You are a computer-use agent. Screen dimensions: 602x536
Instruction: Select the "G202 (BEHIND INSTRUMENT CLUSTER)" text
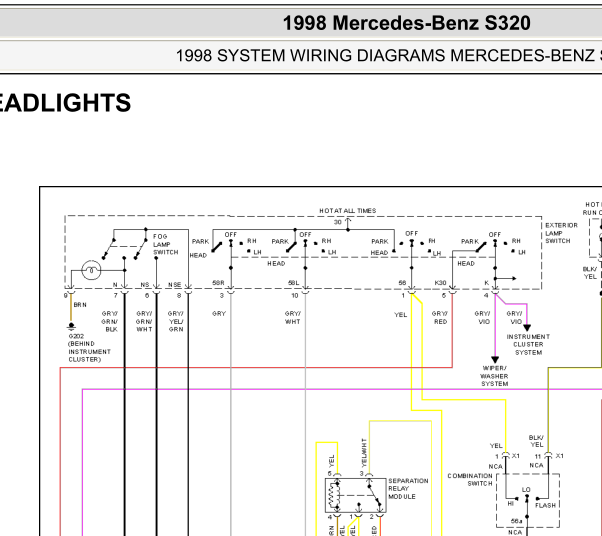click(89, 348)
